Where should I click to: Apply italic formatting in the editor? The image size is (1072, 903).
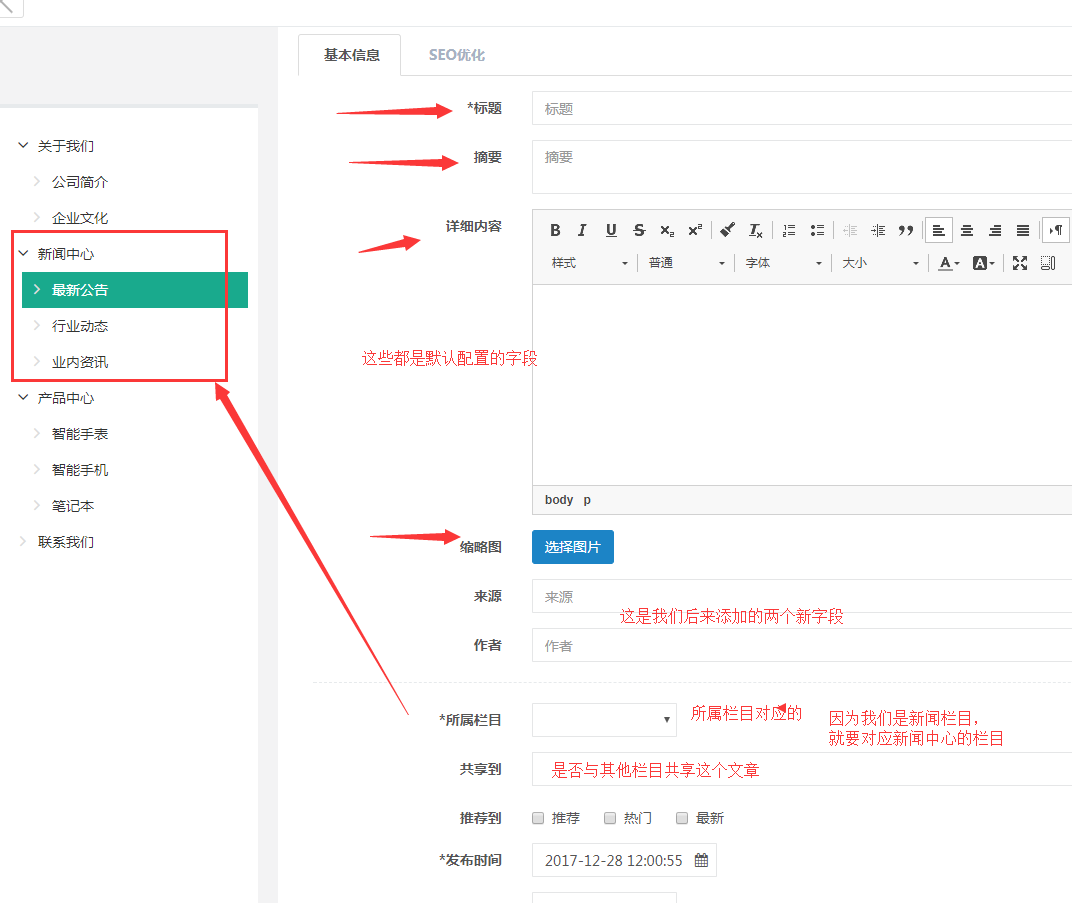(583, 230)
